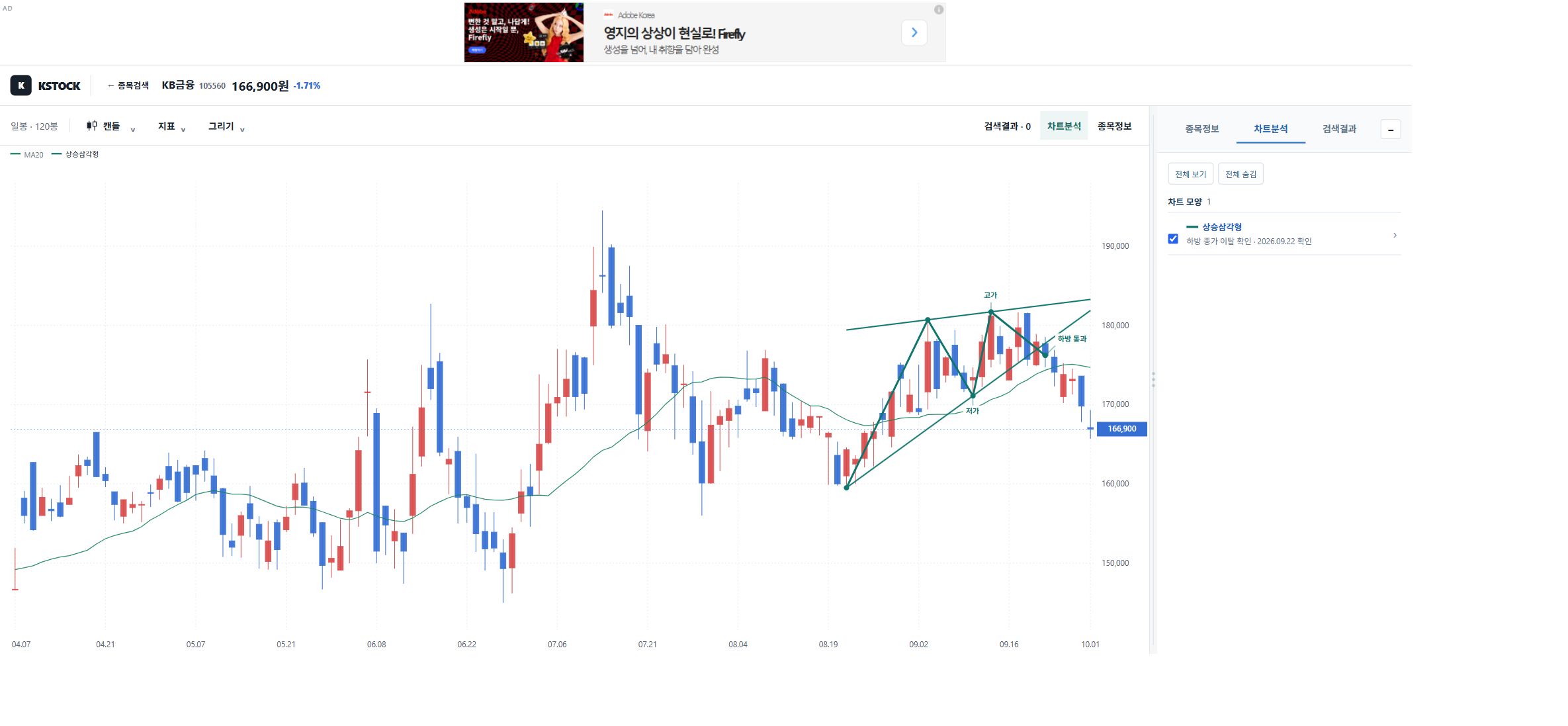Viewport: 1568px width, 726px height.
Task: Click the 10.01 date axis label
Action: click(1090, 645)
